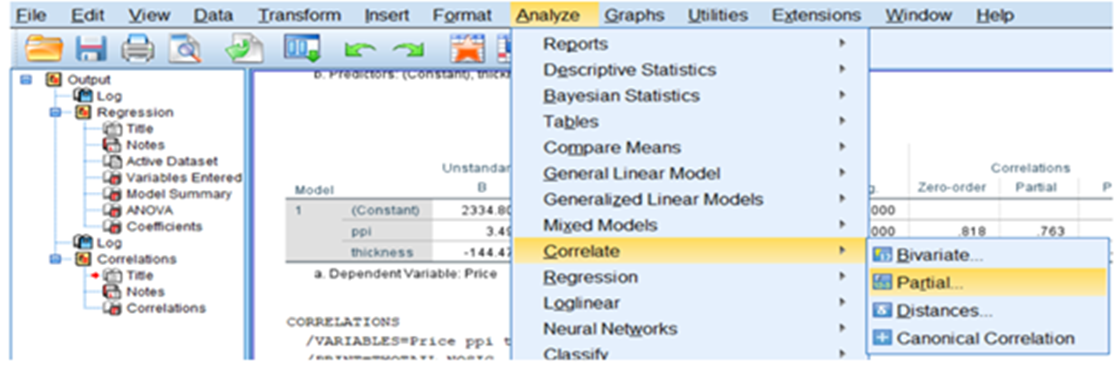Open the Graphs menu
Image resolution: width=1117 pixels, height=376 pixels.
click(x=634, y=15)
